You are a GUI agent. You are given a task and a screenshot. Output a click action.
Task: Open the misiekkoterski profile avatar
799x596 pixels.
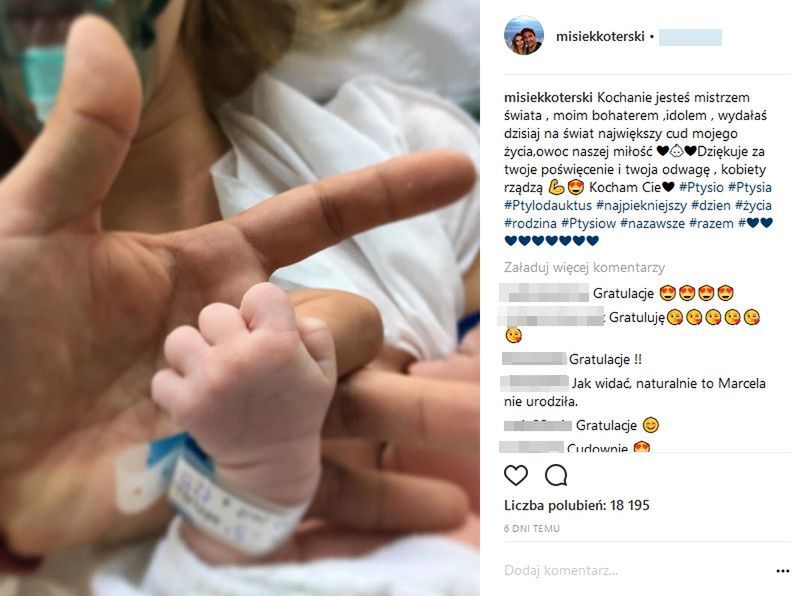click(x=523, y=35)
